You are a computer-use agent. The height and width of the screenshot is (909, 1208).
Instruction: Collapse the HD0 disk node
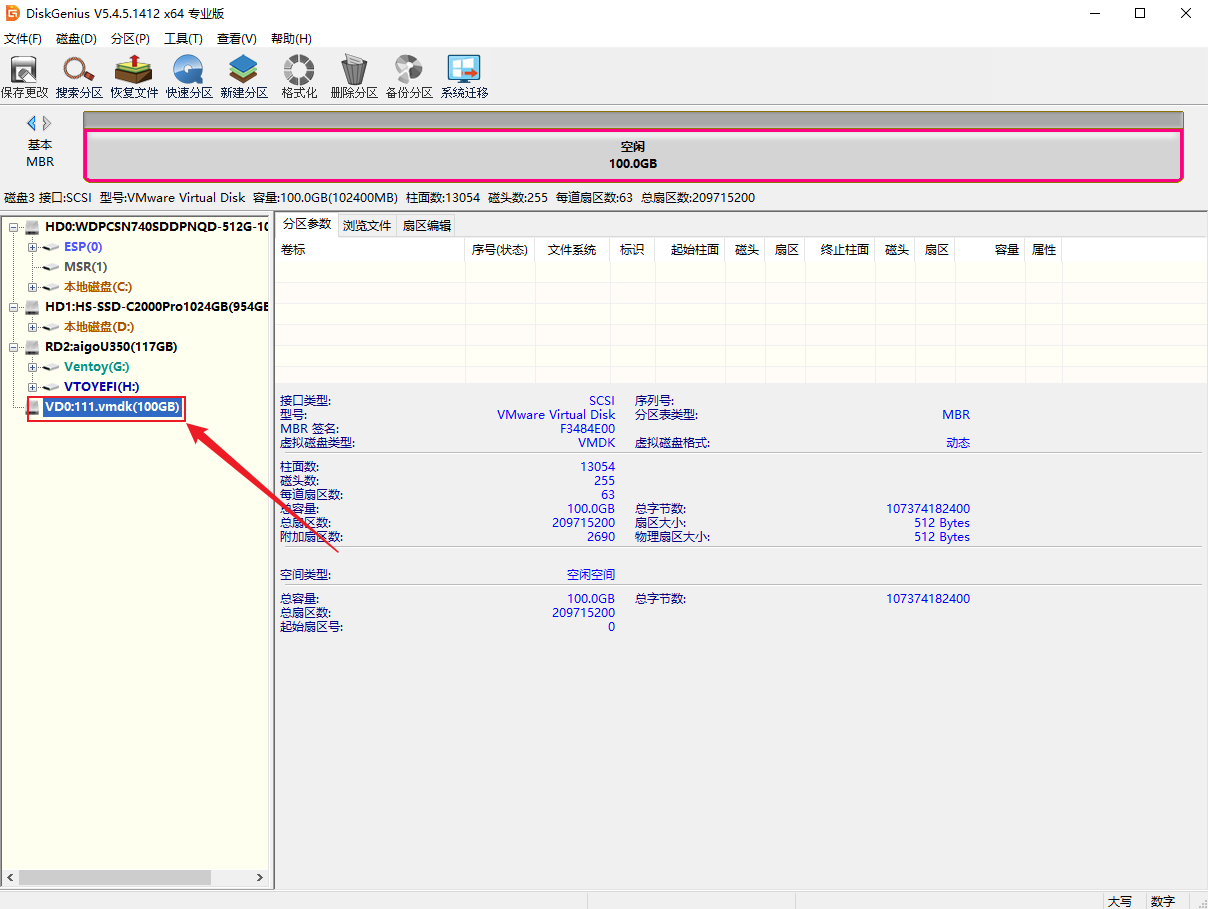point(13,227)
